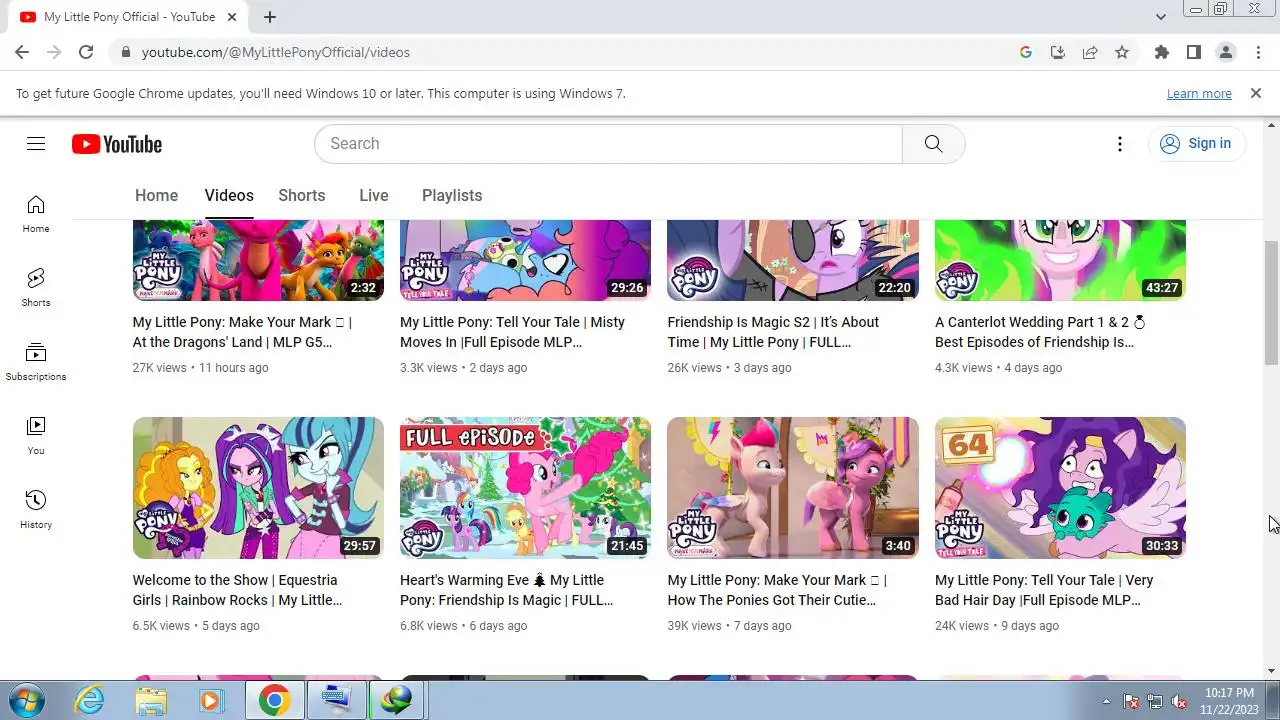Click the YouTube logo

117,144
